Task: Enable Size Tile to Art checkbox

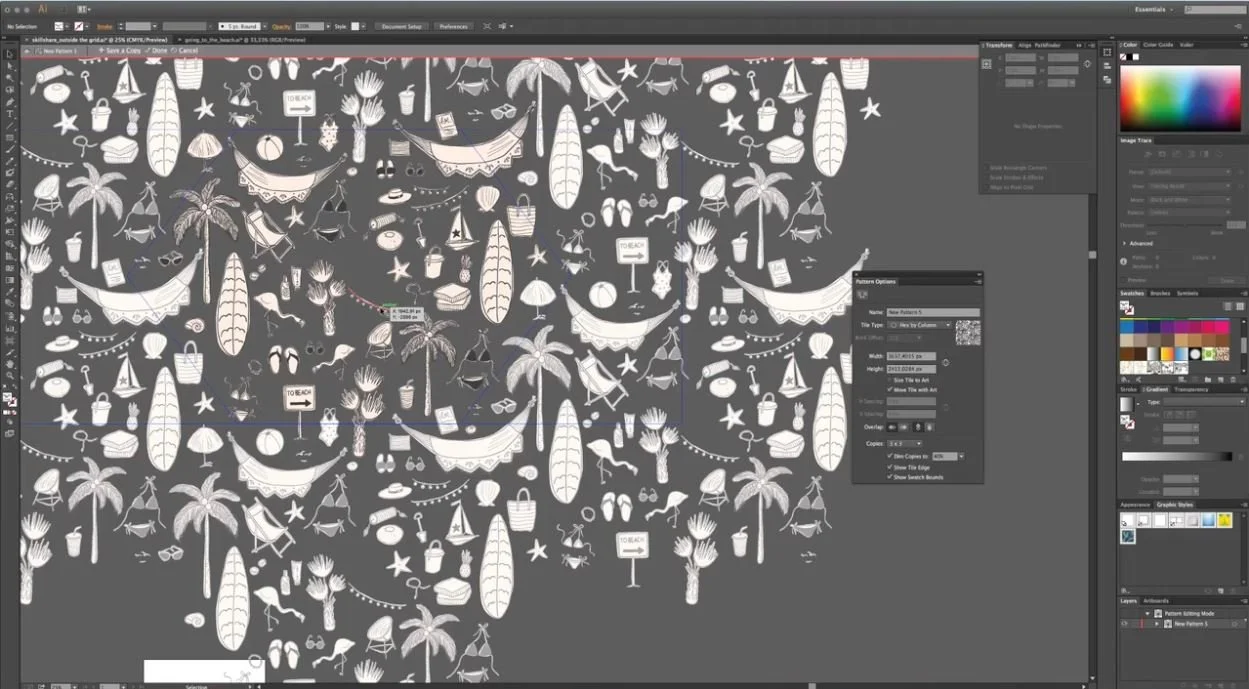Action: click(x=890, y=380)
